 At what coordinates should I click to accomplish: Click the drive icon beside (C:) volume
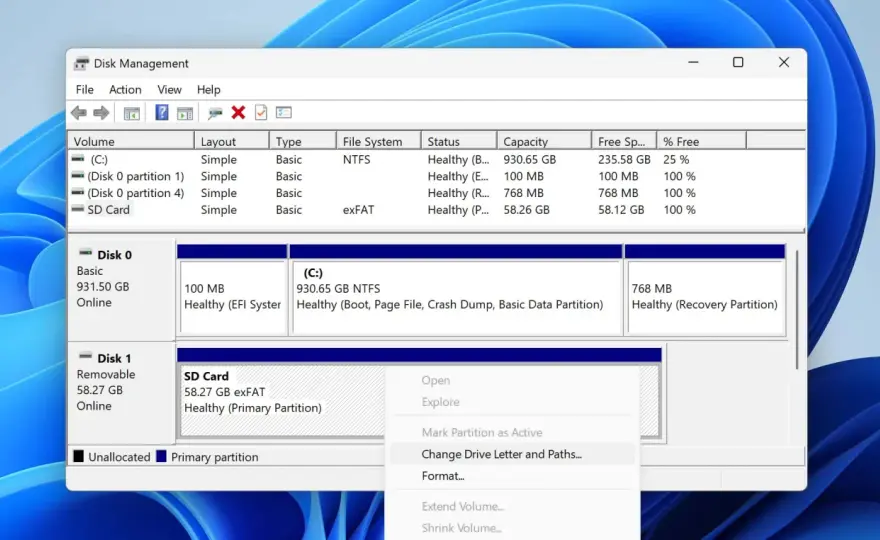click(x=78, y=159)
